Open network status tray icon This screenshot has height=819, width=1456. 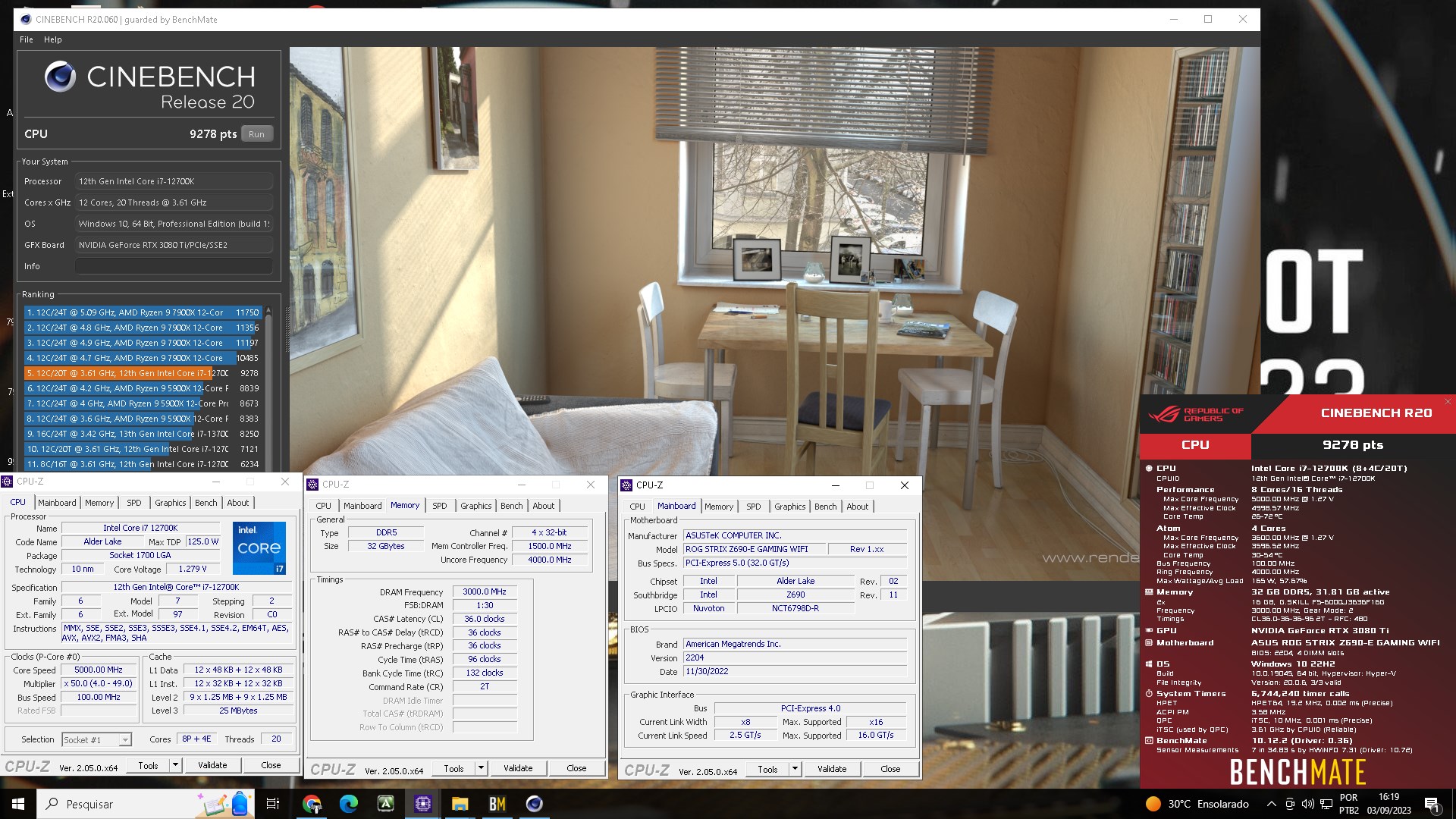pyautogui.click(x=1326, y=804)
